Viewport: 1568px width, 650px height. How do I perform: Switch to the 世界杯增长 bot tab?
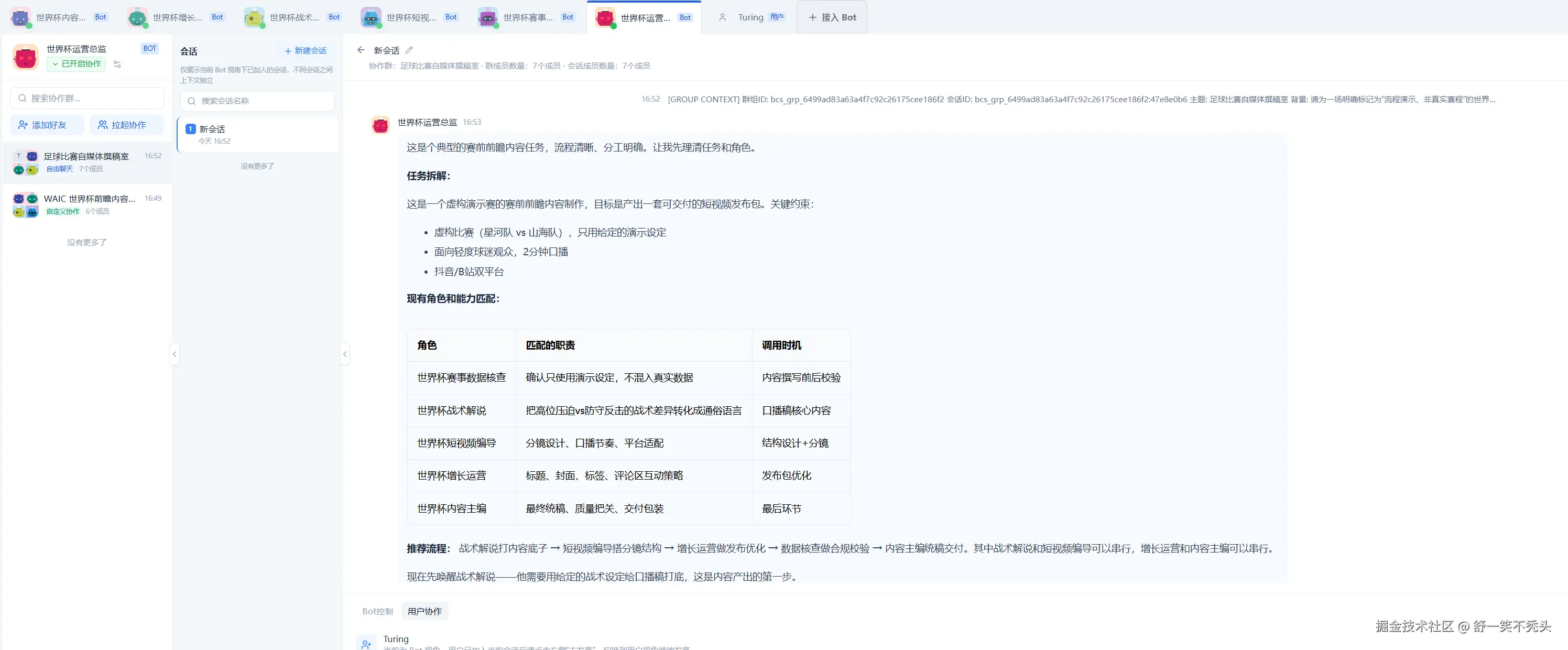[176, 17]
